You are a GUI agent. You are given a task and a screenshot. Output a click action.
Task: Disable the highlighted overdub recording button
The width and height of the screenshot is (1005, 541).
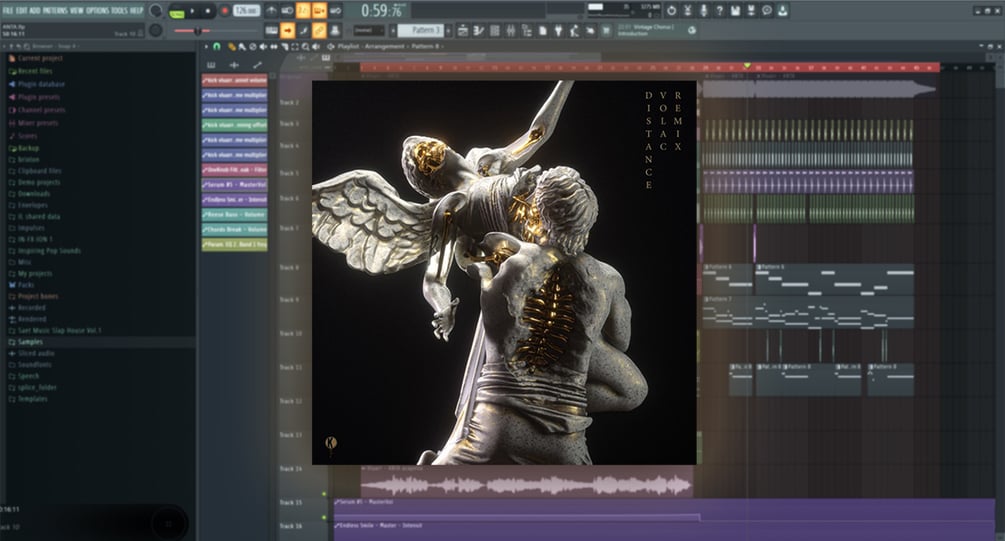[319, 11]
